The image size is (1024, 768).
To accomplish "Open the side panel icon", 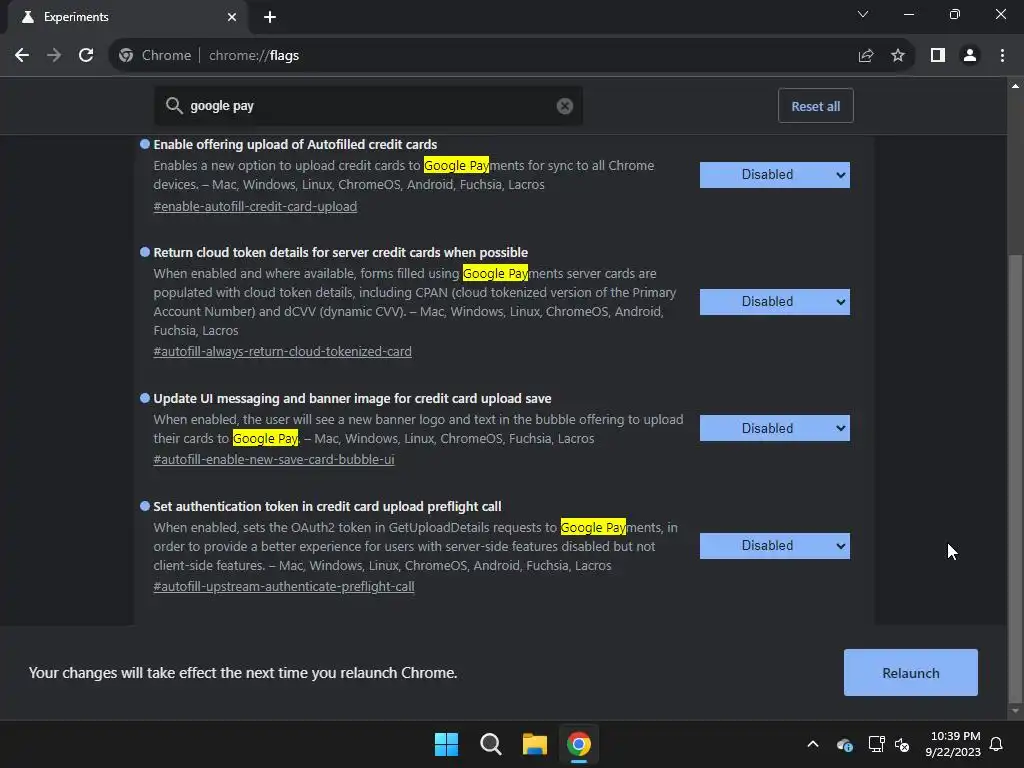I will 938,56.
